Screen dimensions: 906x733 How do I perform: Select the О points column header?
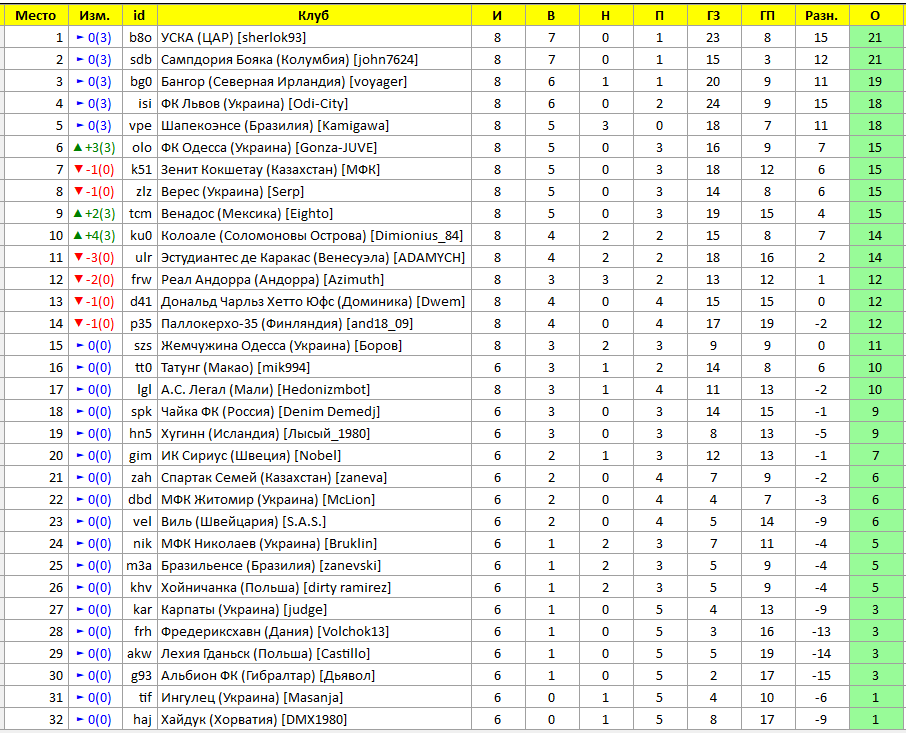(x=876, y=16)
